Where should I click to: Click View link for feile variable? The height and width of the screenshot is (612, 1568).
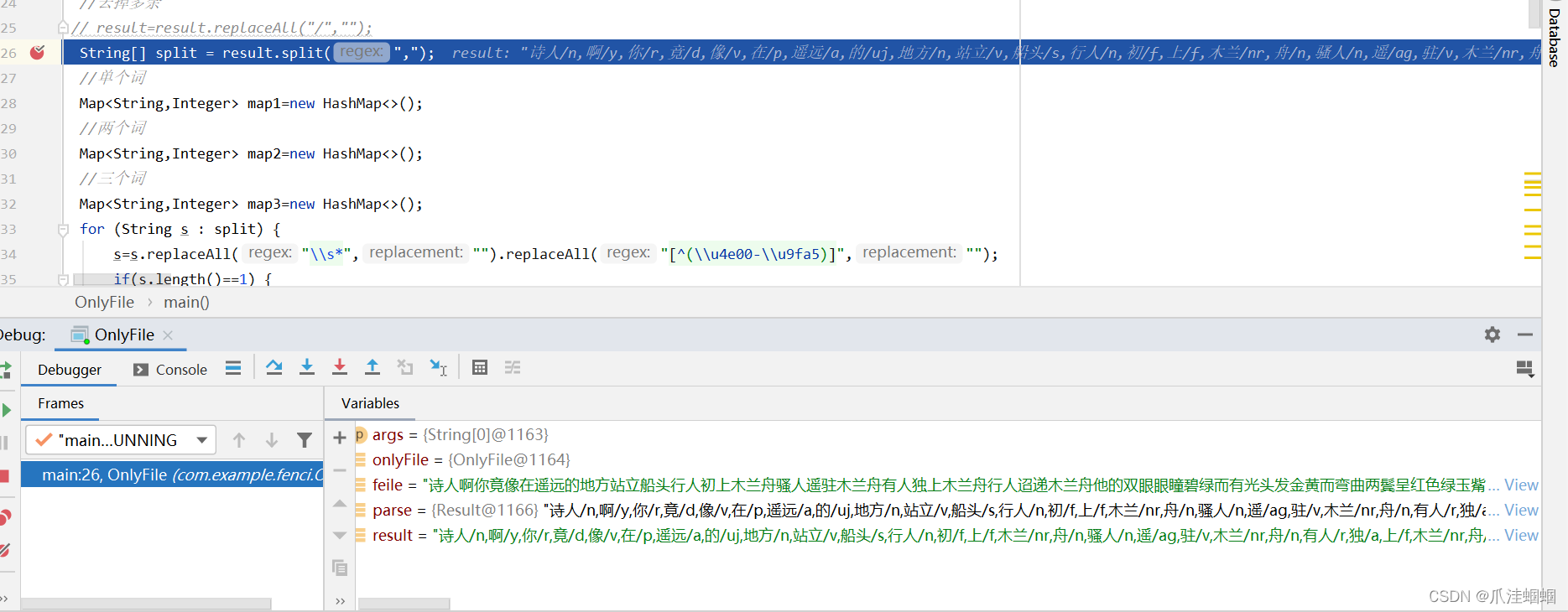point(1521,485)
